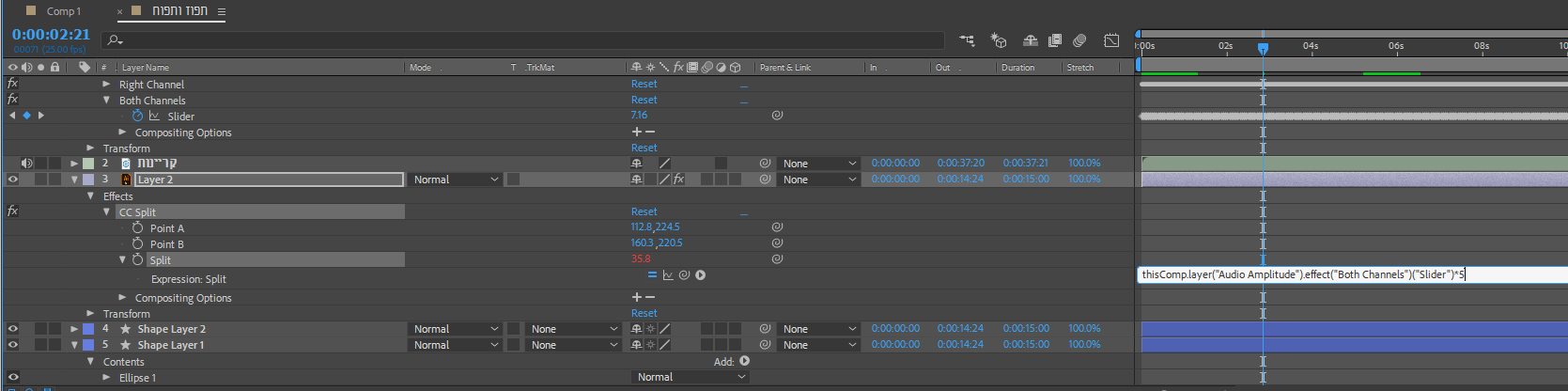The image size is (1568, 391).
Task: Hide Shape Layer 2 visibility eye
Action: (13, 329)
